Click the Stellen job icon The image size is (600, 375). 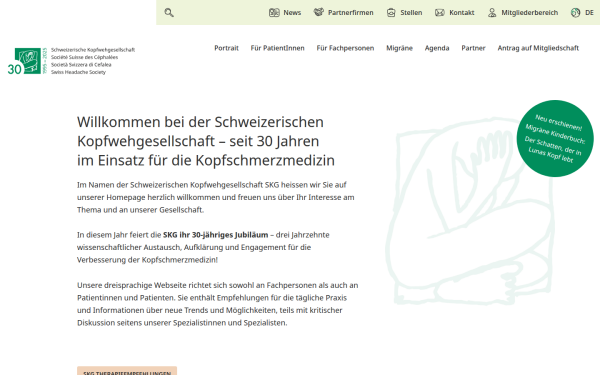tap(391, 13)
